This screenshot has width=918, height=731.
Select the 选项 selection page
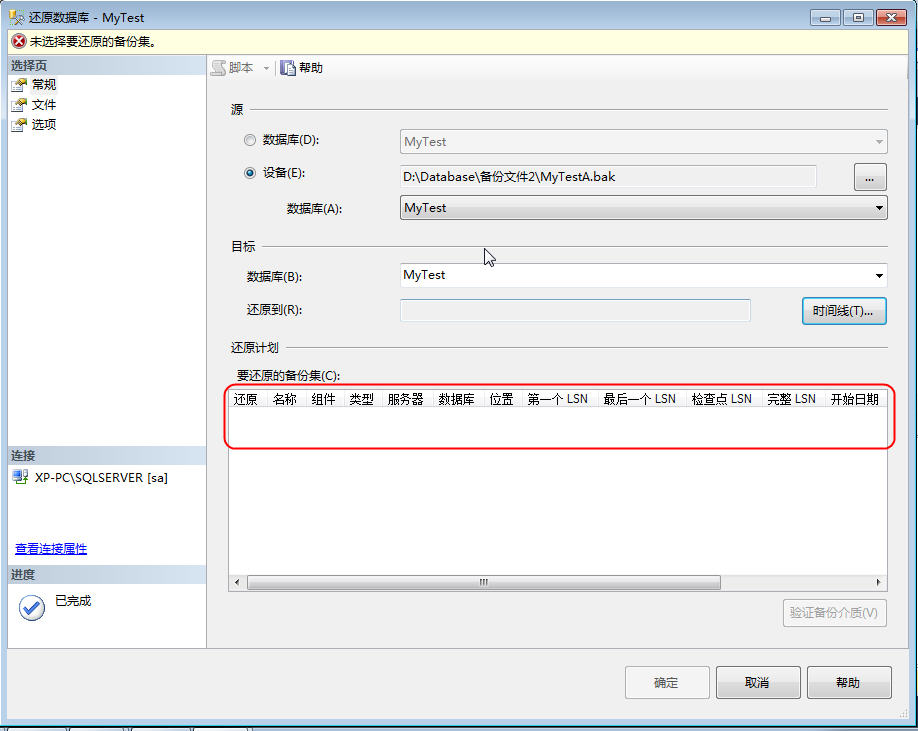pyautogui.click(x=45, y=124)
